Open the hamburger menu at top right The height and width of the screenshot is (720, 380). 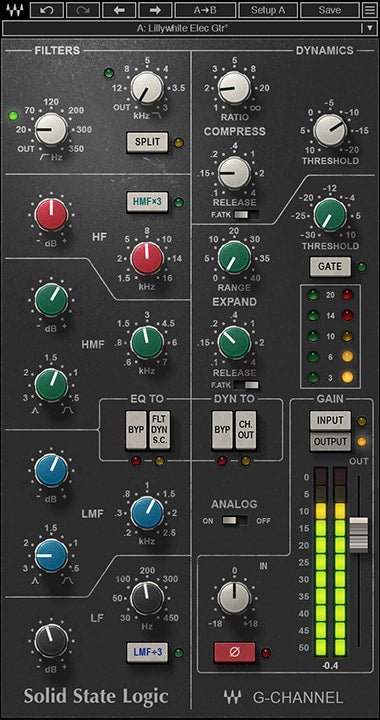(x=369, y=10)
